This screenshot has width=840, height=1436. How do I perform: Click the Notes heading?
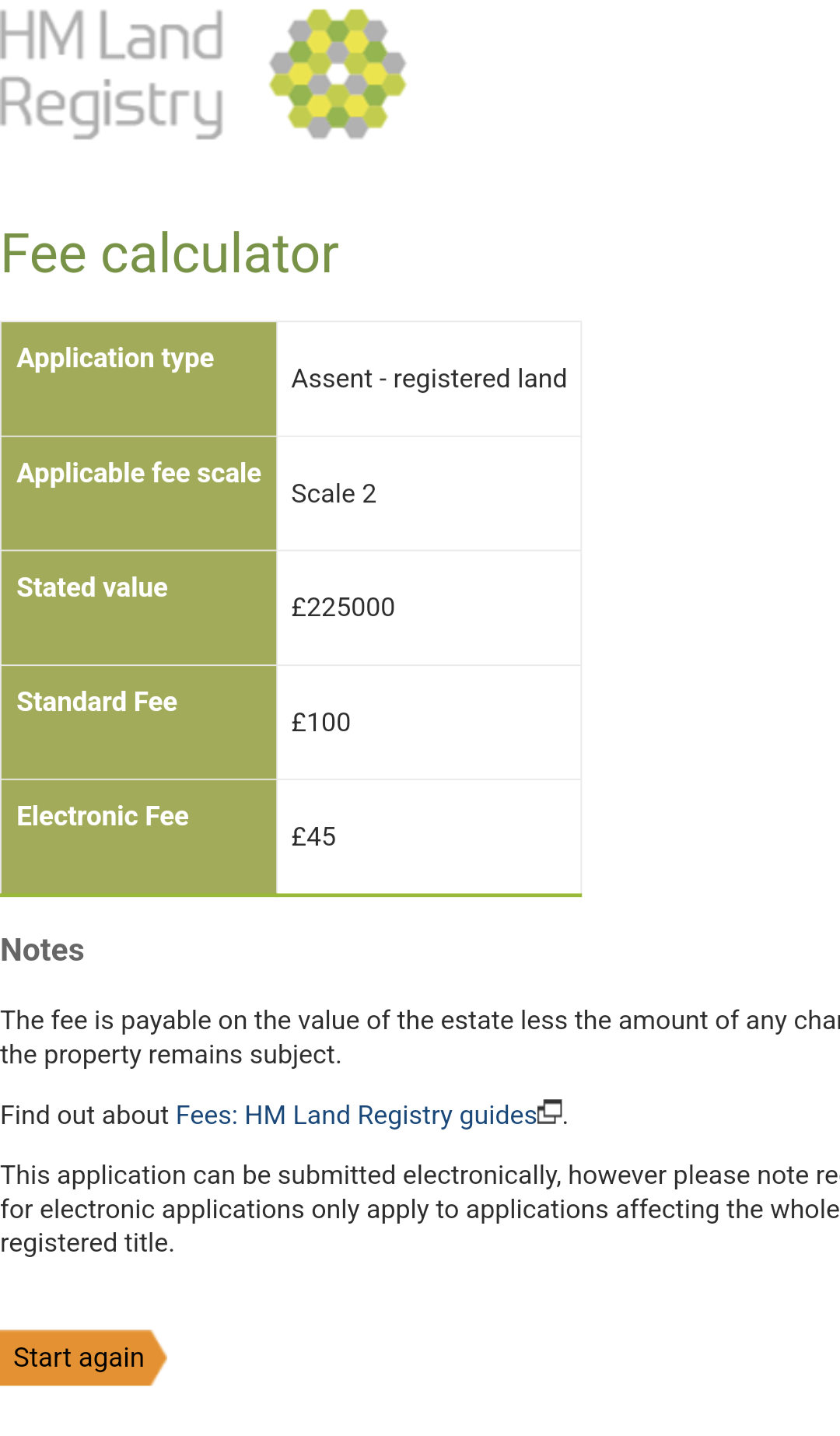42,950
